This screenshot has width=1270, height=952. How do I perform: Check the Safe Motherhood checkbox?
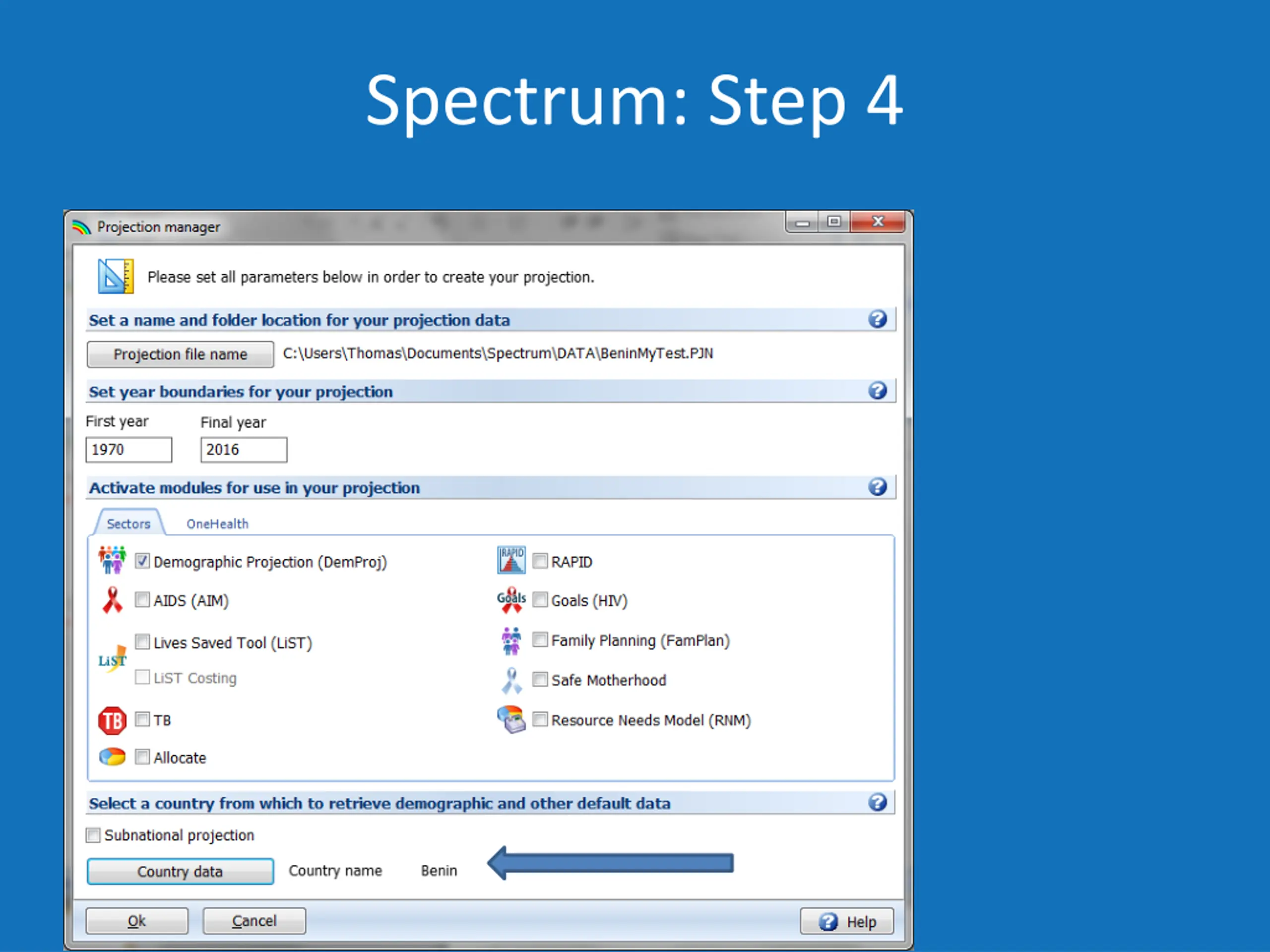(x=540, y=679)
